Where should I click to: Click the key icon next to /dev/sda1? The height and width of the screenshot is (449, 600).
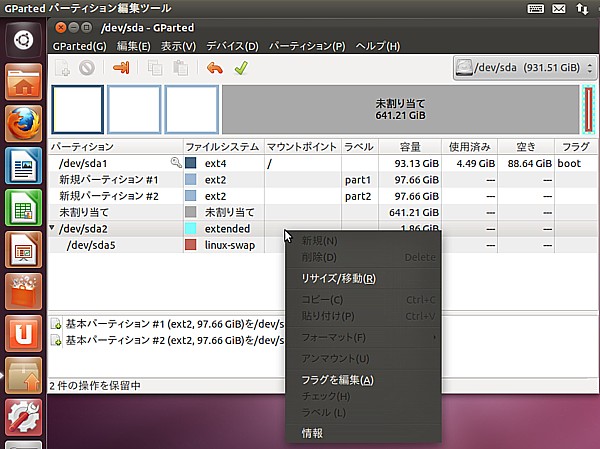(x=176, y=163)
